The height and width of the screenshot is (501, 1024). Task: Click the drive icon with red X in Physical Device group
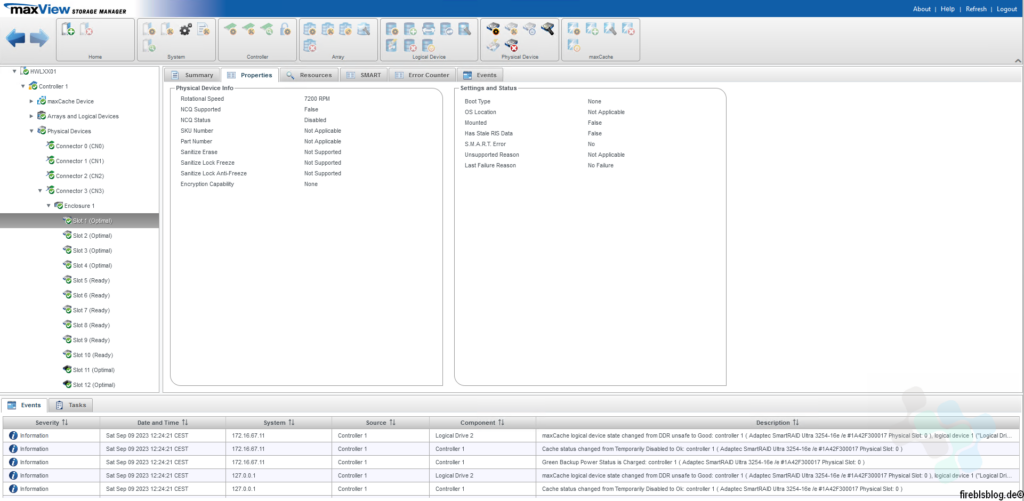coord(511,46)
